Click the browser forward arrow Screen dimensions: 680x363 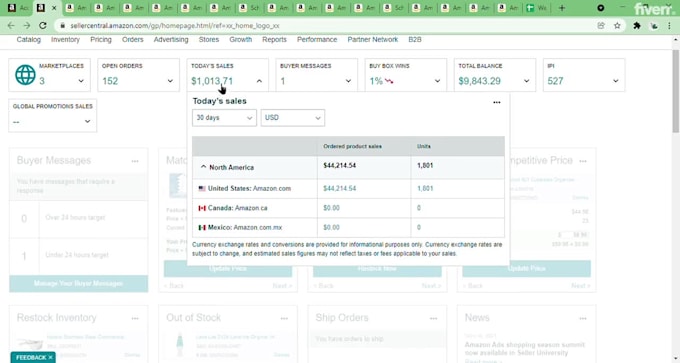click(26, 26)
